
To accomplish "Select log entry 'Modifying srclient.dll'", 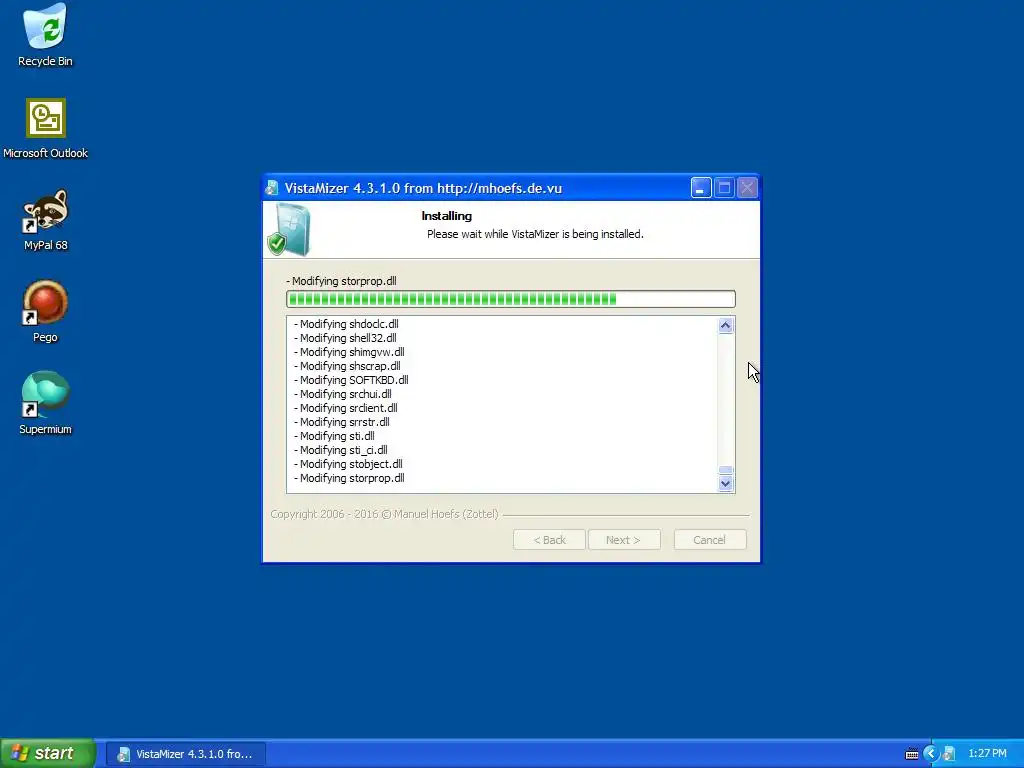I will tap(345, 408).
